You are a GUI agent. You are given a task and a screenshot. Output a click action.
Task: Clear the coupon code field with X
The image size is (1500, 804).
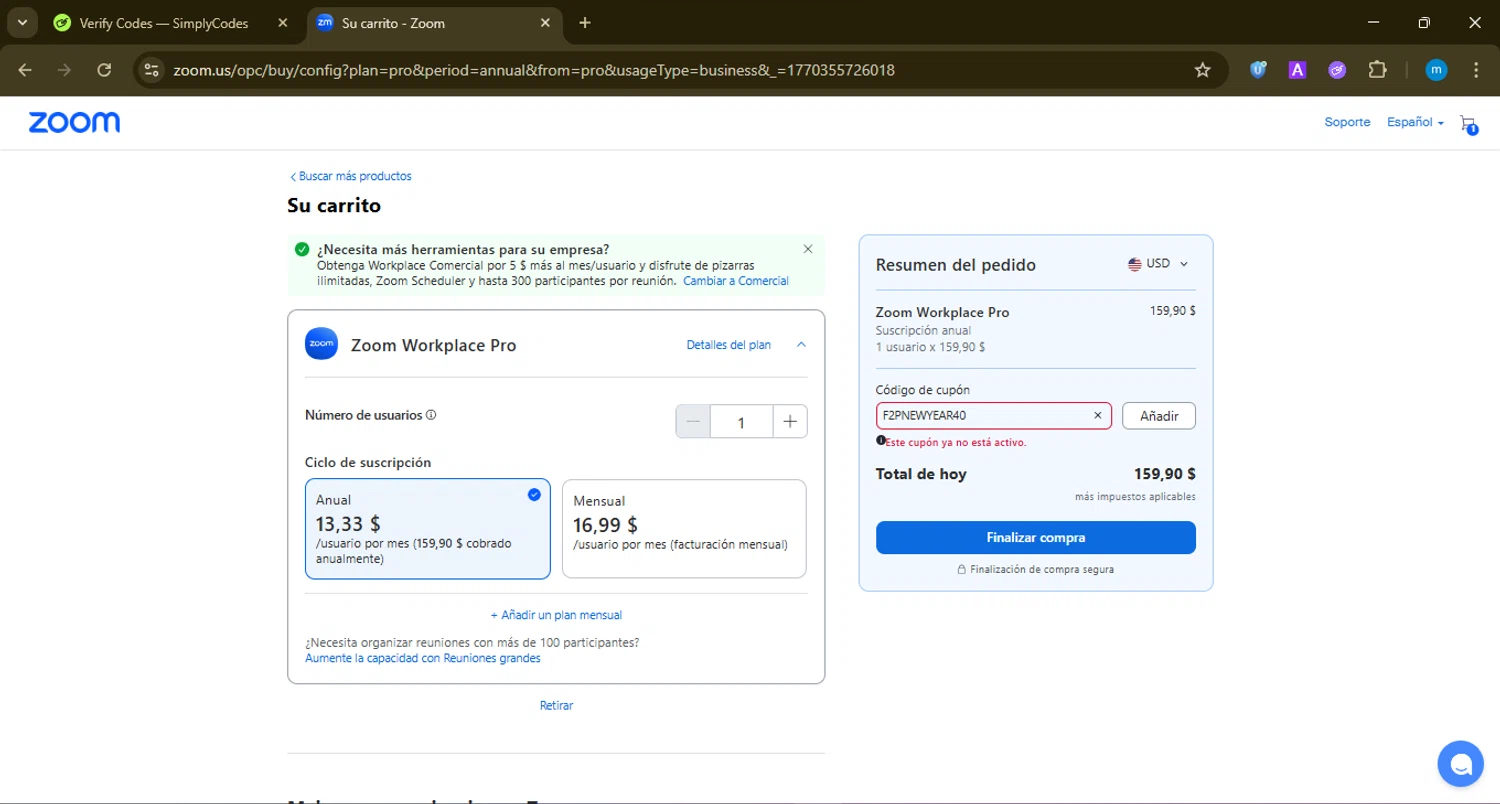[1097, 415]
